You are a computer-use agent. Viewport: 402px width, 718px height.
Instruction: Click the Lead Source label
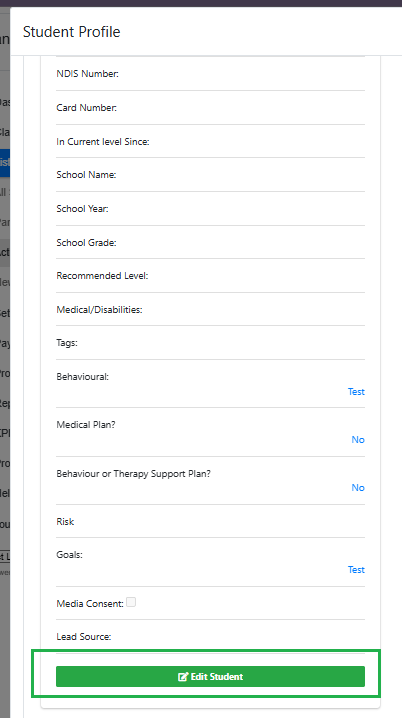click(84, 637)
